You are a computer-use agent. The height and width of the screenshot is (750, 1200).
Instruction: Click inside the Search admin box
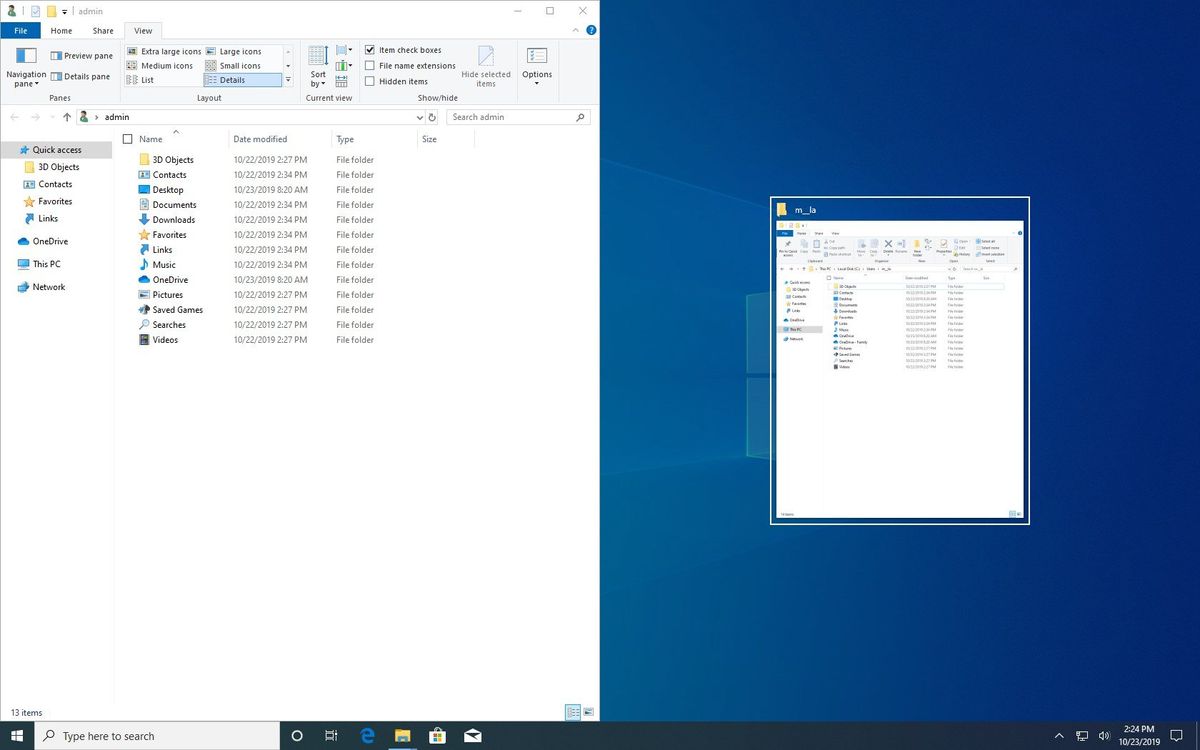point(510,116)
